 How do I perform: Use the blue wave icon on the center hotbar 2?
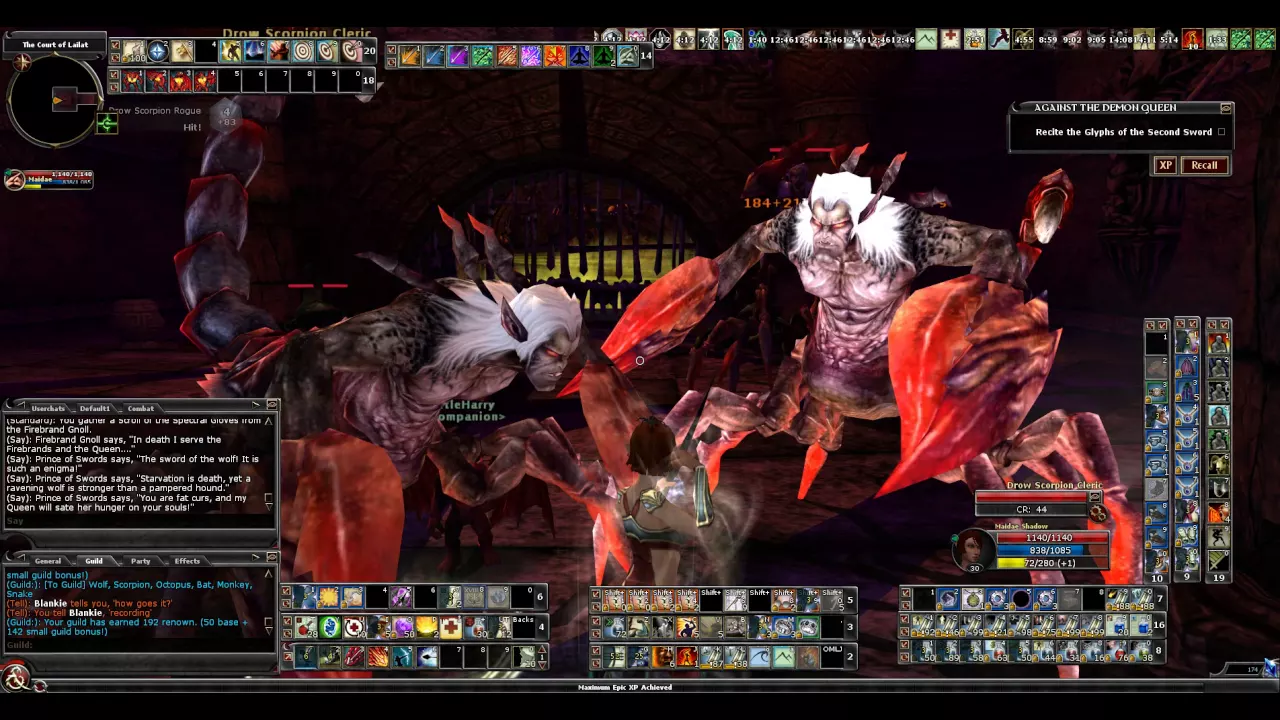pos(759,657)
